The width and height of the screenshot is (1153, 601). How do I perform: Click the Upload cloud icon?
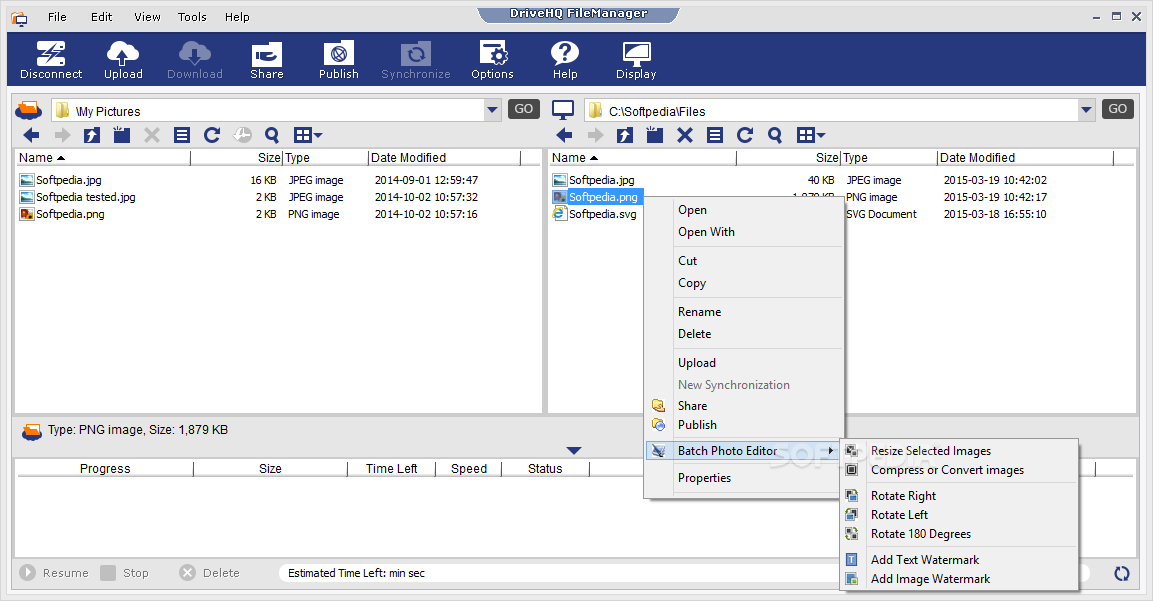(123, 60)
